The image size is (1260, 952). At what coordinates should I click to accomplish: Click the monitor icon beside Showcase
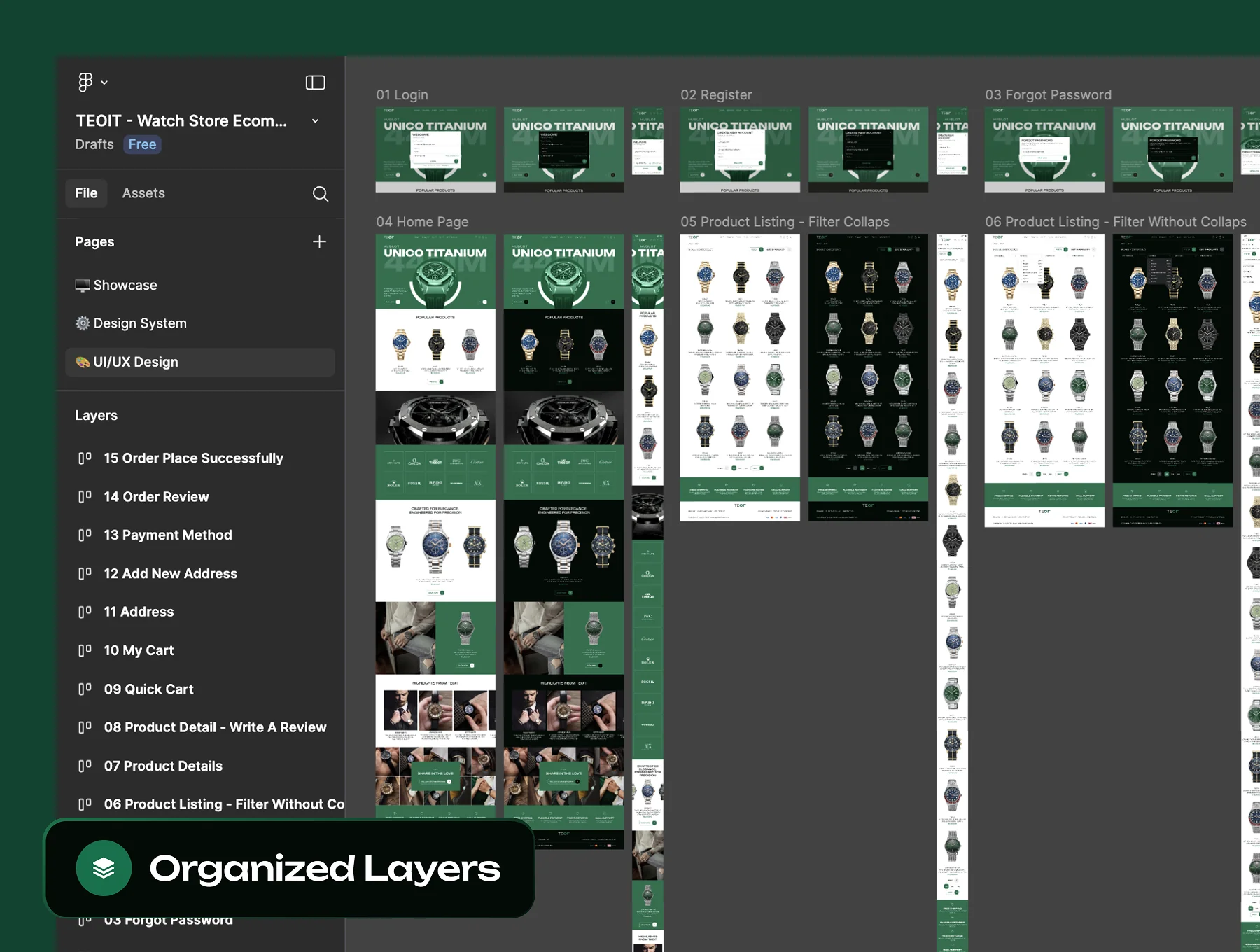click(83, 286)
